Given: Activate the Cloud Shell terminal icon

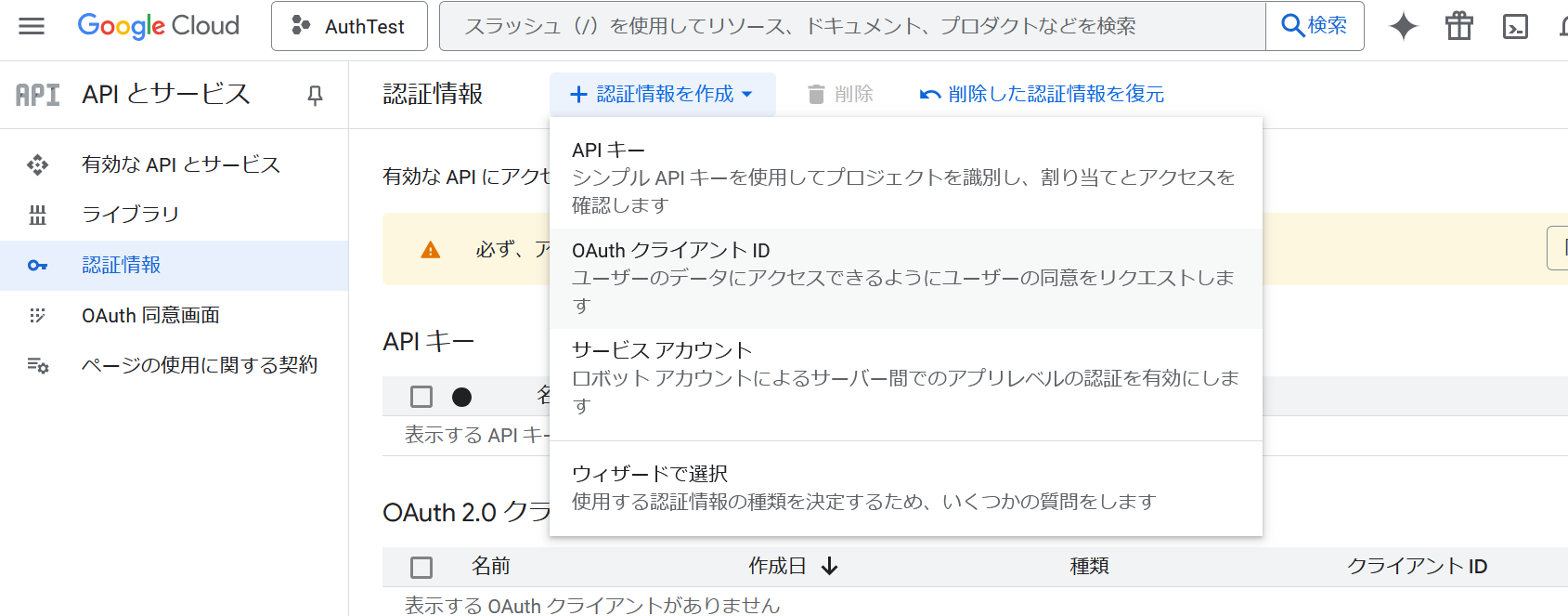Looking at the screenshot, I should pyautogui.click(x=1515, y=26).
